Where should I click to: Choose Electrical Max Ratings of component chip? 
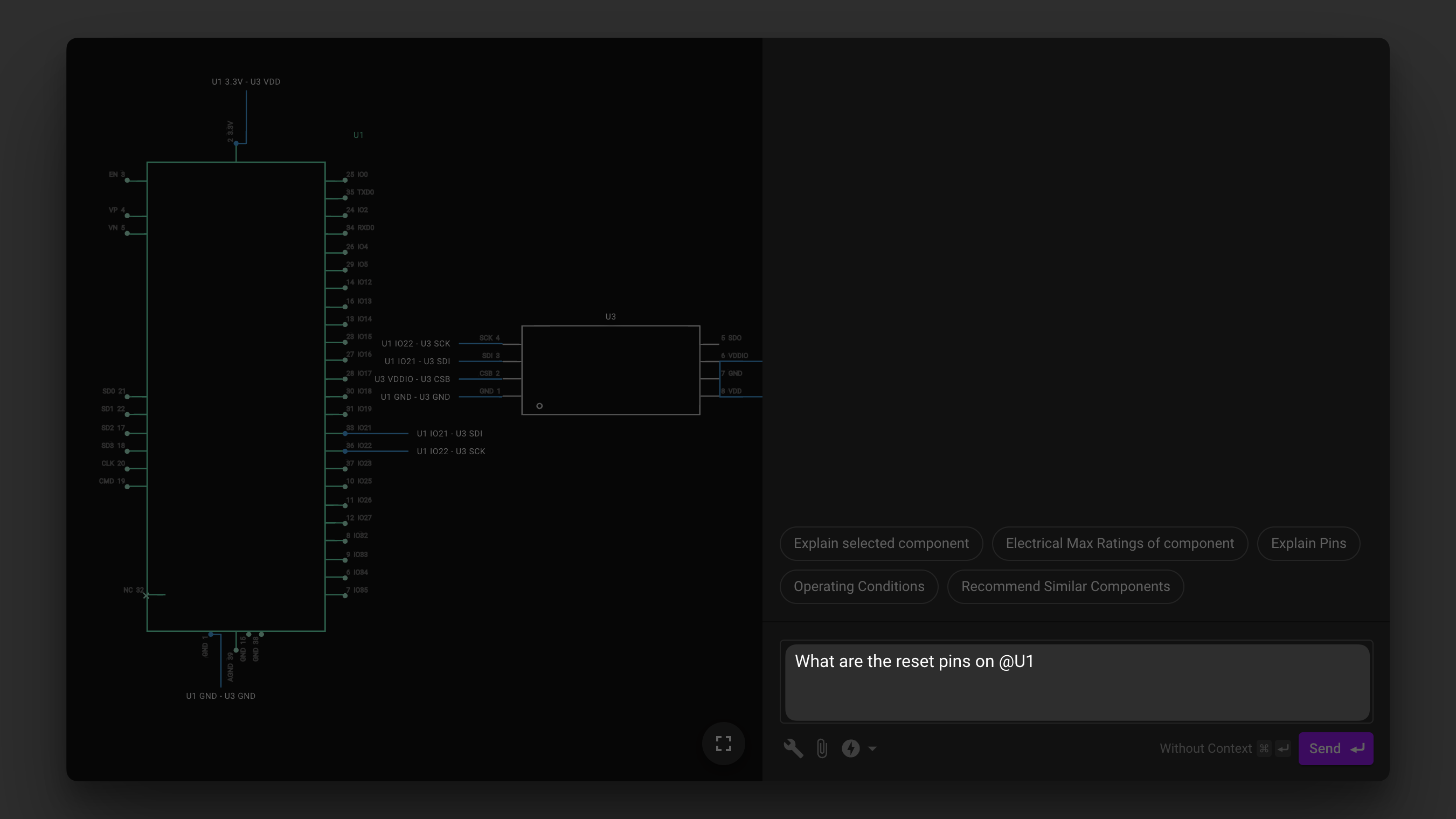point(1119,543)
